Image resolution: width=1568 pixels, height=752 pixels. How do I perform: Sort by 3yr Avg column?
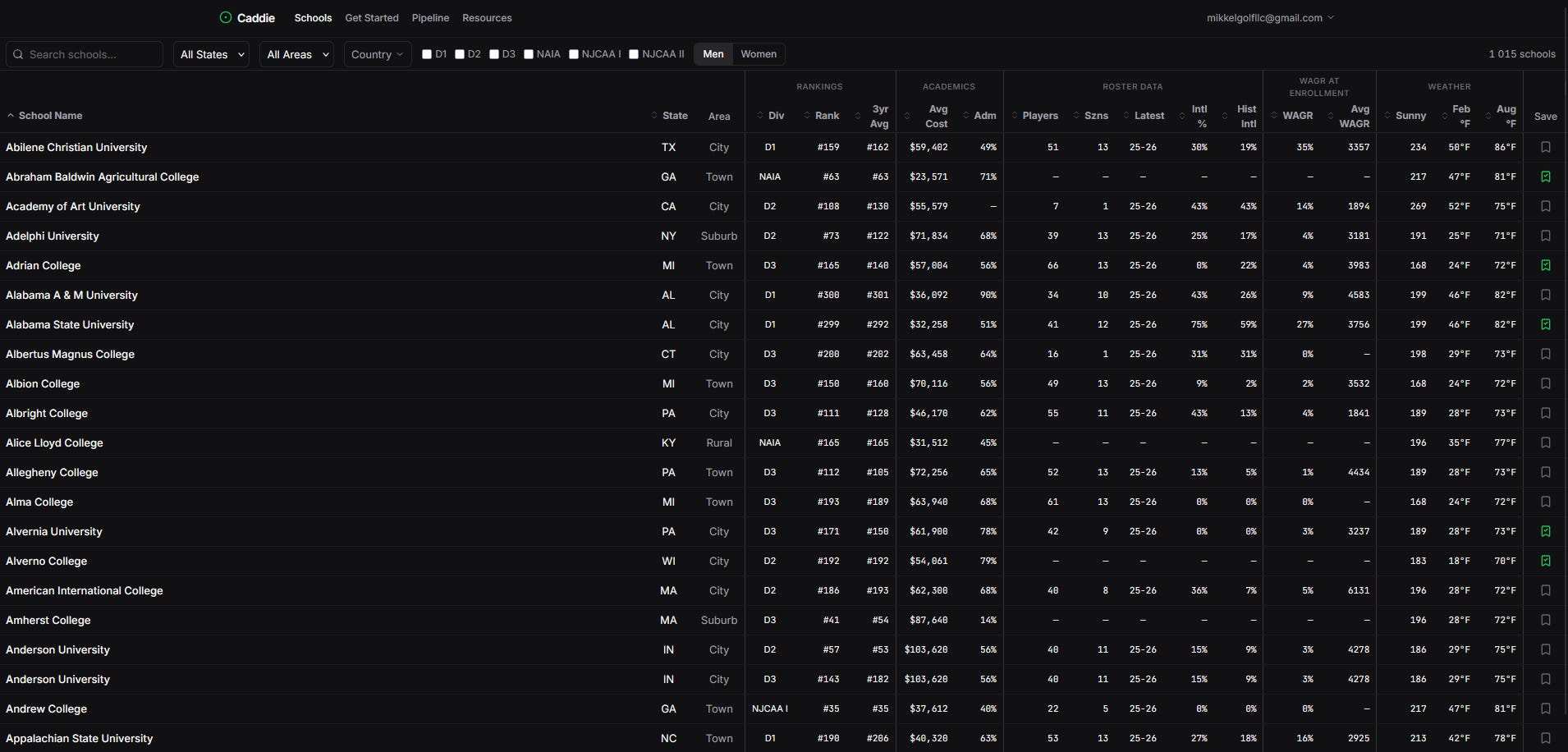click(872, 116)
